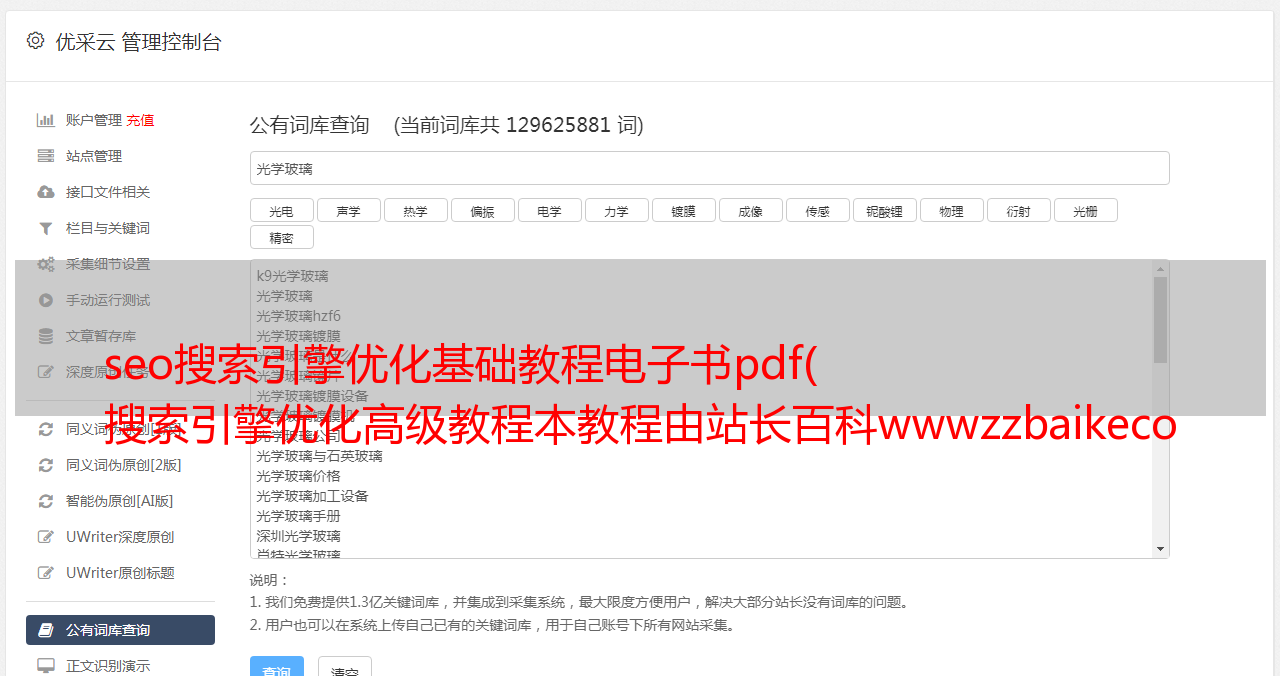The height and width of the screenshot is (676, 1280).
Task: Follow the red 充值 link
Action: pos(140,120)
